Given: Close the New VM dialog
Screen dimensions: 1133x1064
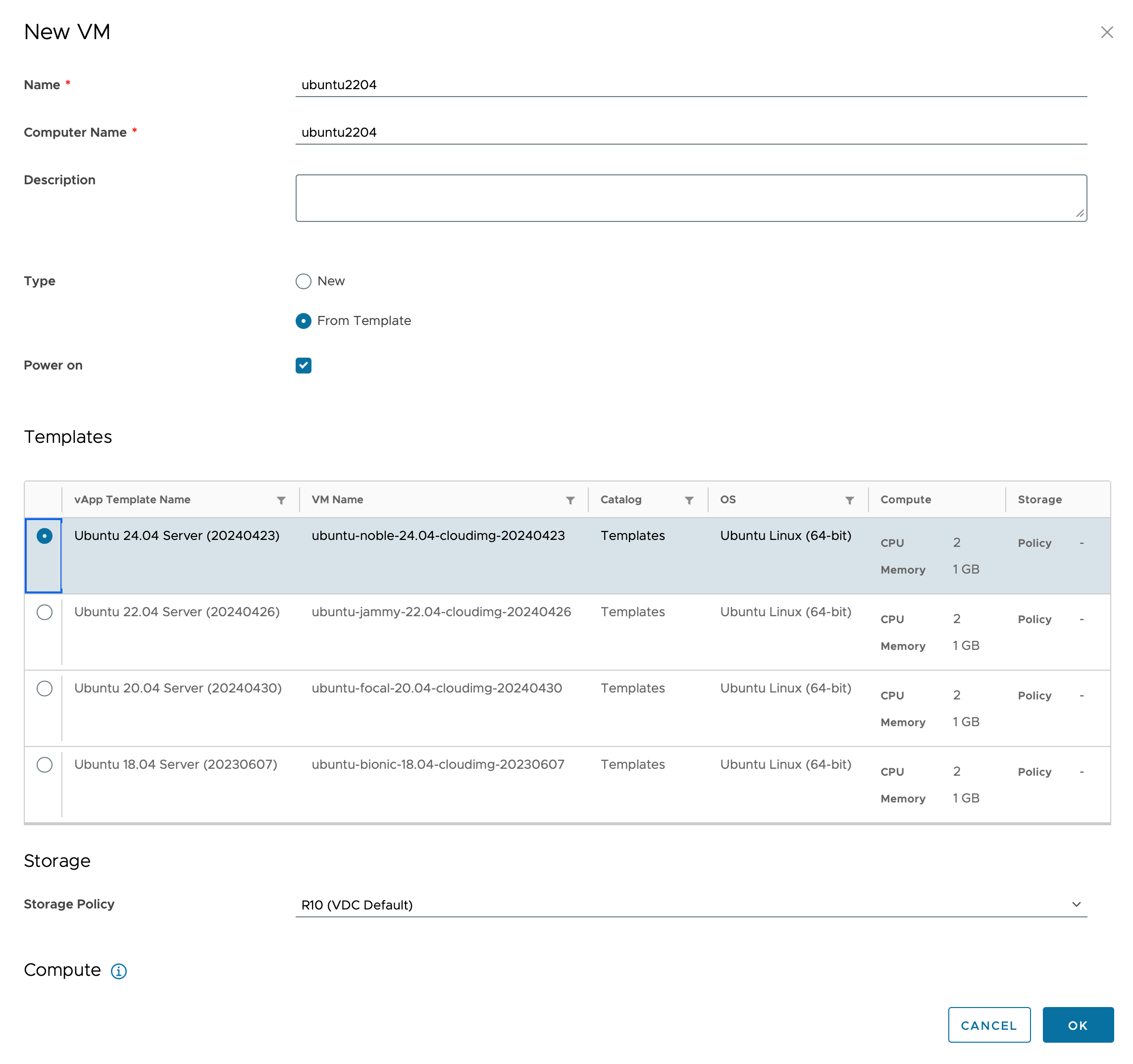Looking at the screenshot, I should pos(1107,32).
